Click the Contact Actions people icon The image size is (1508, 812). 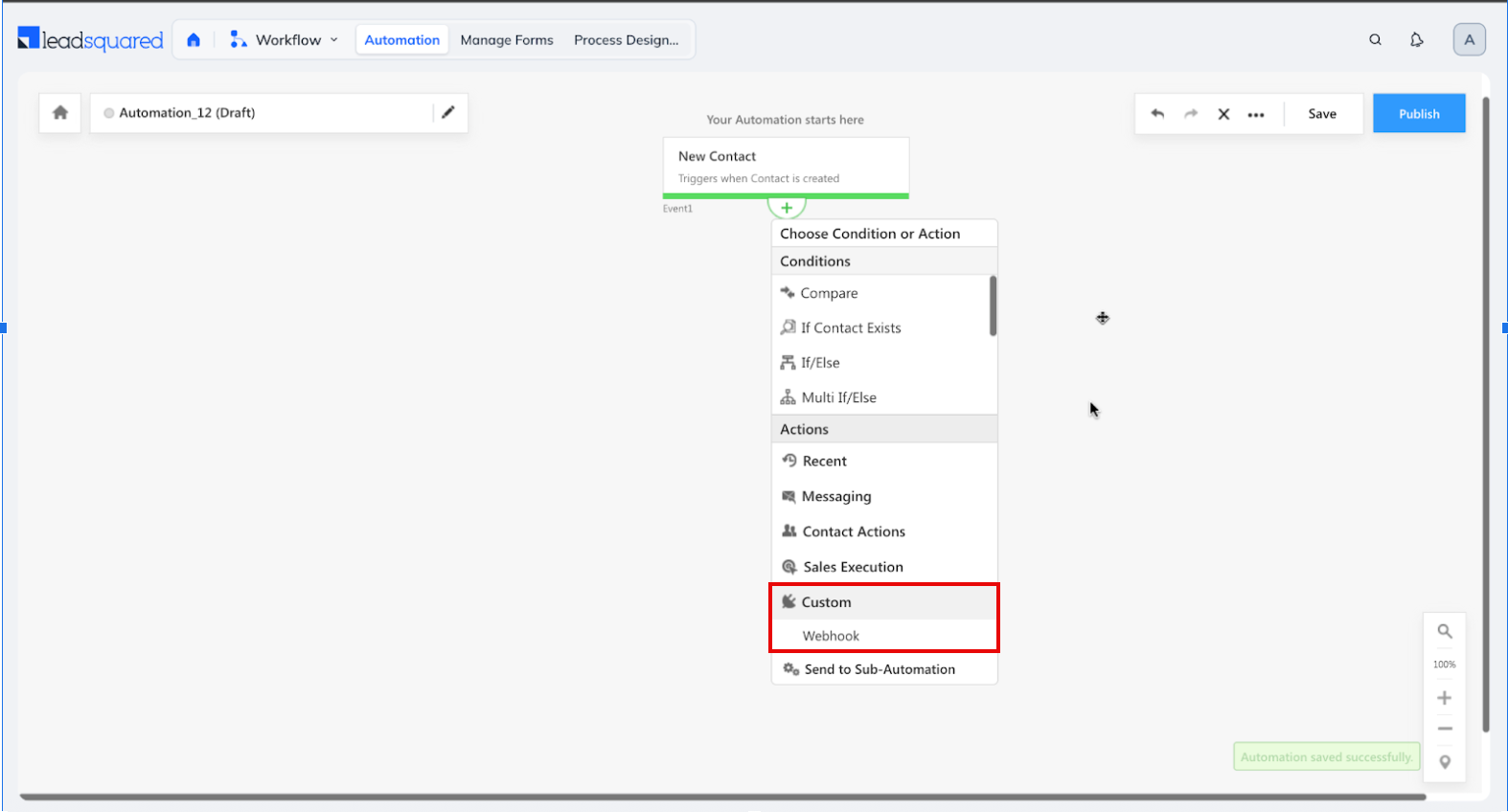click(x=789, y=530)
